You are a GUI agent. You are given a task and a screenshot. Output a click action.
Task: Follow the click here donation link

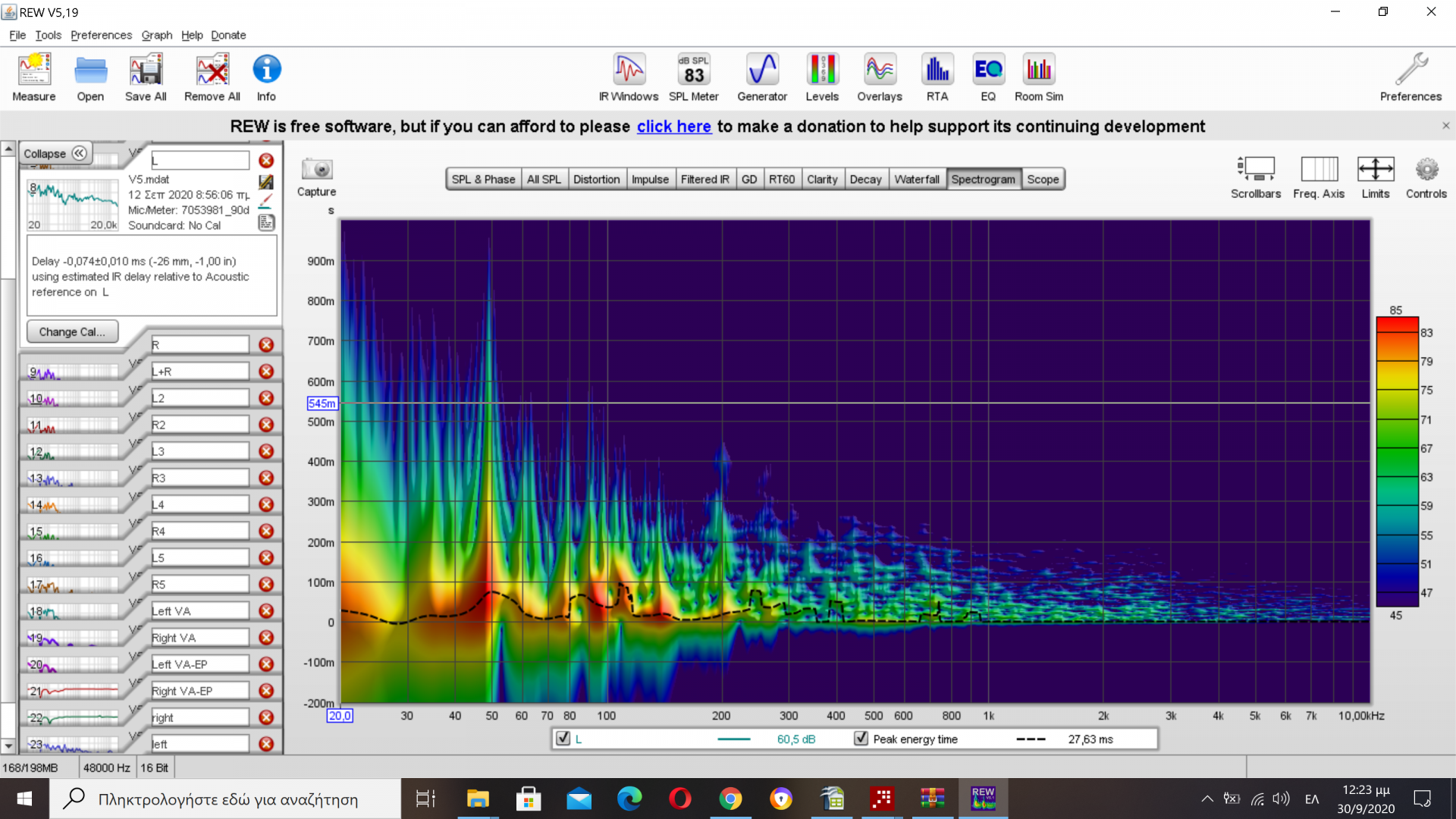point(673,127)
